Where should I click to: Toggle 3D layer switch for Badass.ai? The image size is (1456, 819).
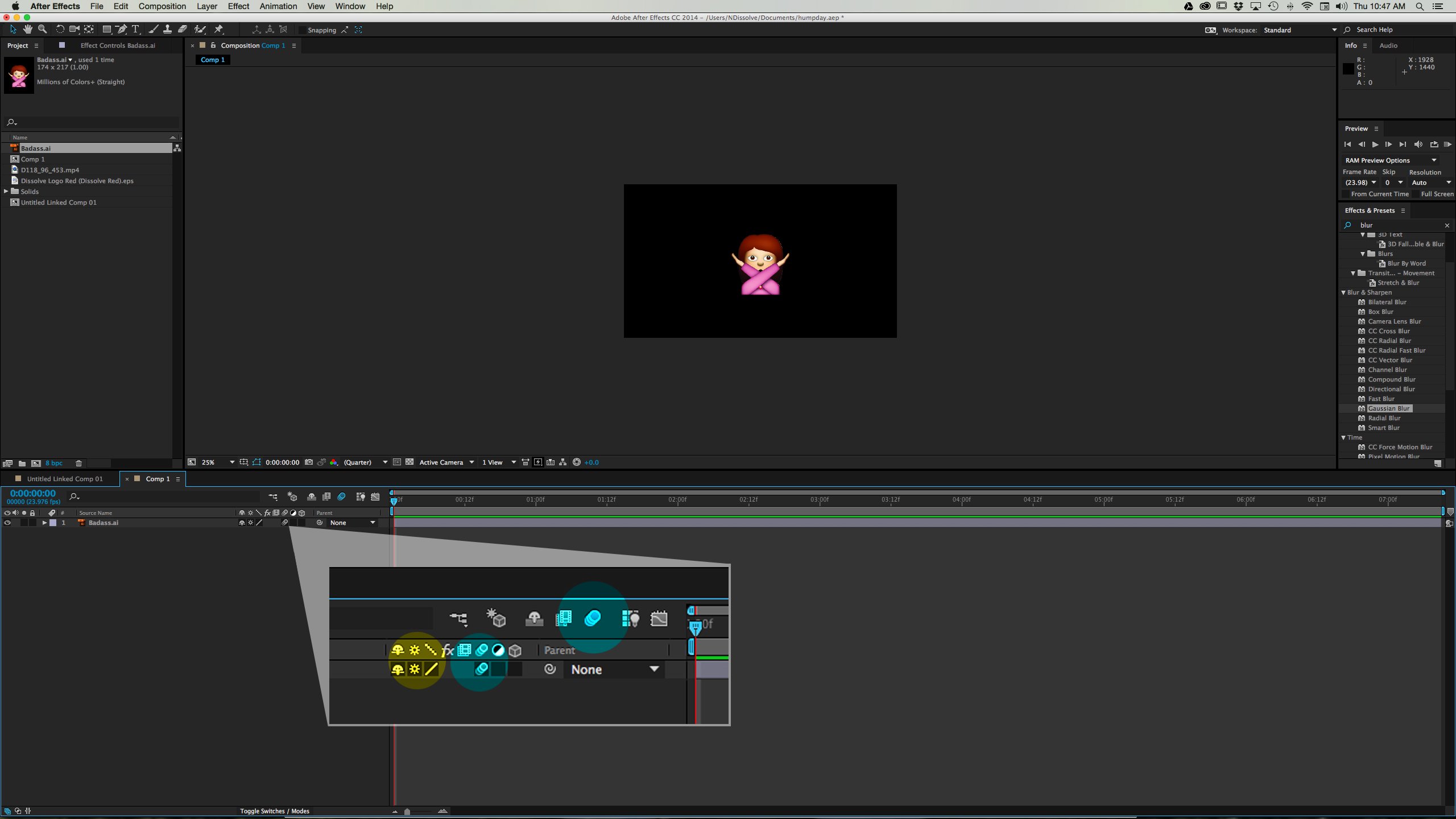(x=302, y=523)
